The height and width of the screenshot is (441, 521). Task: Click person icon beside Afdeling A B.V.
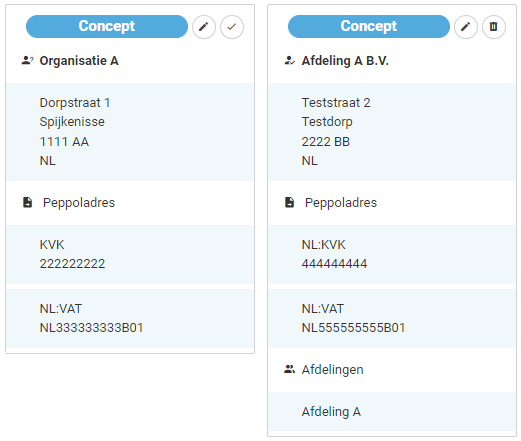coord(289,61)
